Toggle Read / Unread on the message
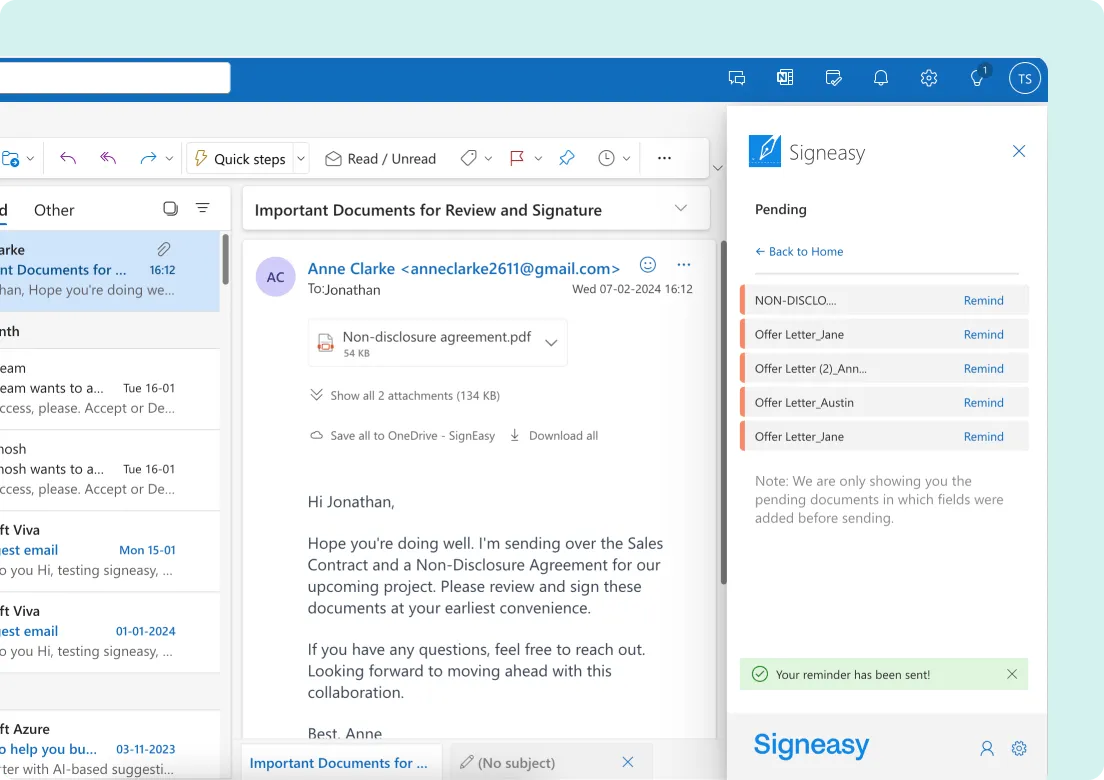 click(380, 158)
